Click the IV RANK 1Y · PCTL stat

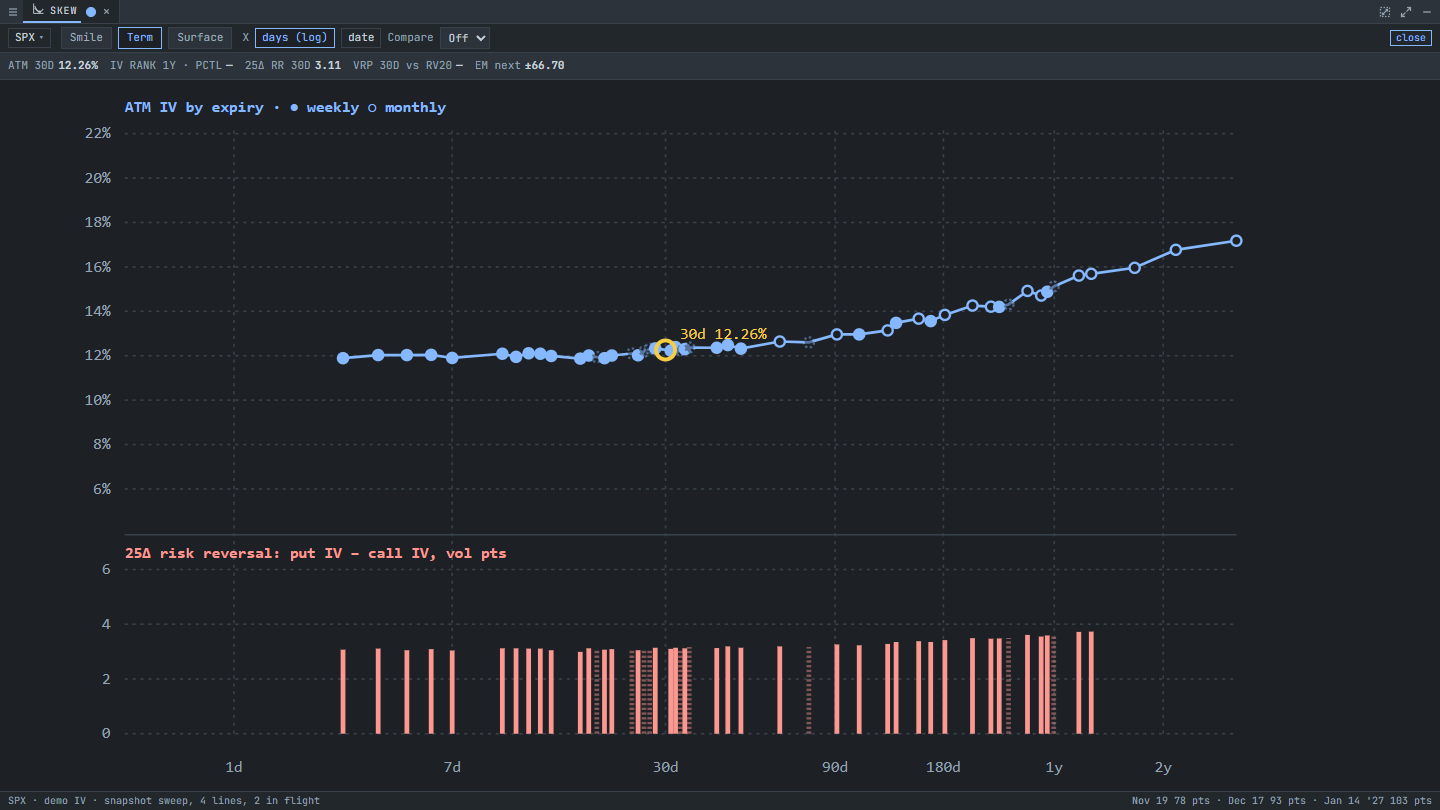pos(172,65)
